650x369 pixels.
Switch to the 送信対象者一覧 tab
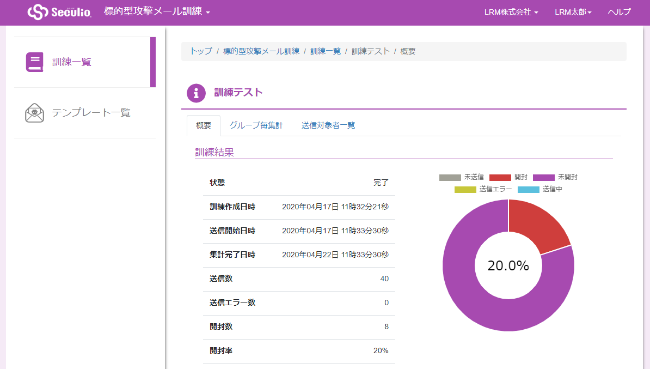coord(328,125)
